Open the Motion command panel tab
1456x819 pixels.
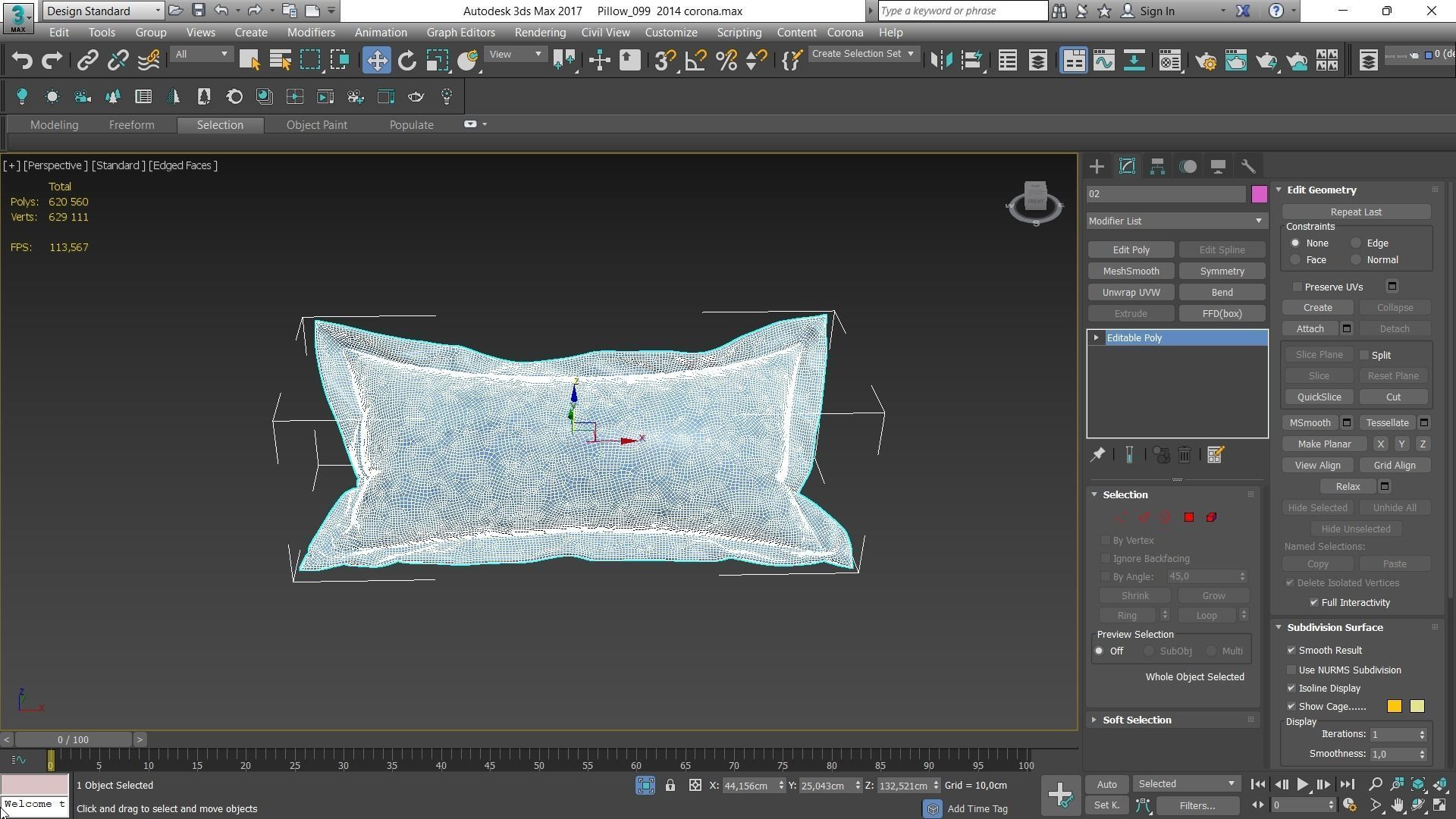(1188, 167)
